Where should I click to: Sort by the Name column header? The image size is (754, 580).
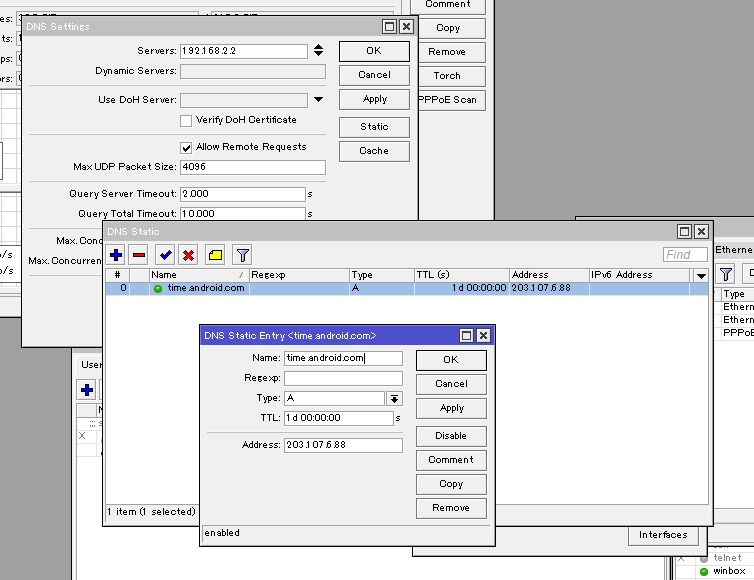pyautogui.click(x=197, y=275)
